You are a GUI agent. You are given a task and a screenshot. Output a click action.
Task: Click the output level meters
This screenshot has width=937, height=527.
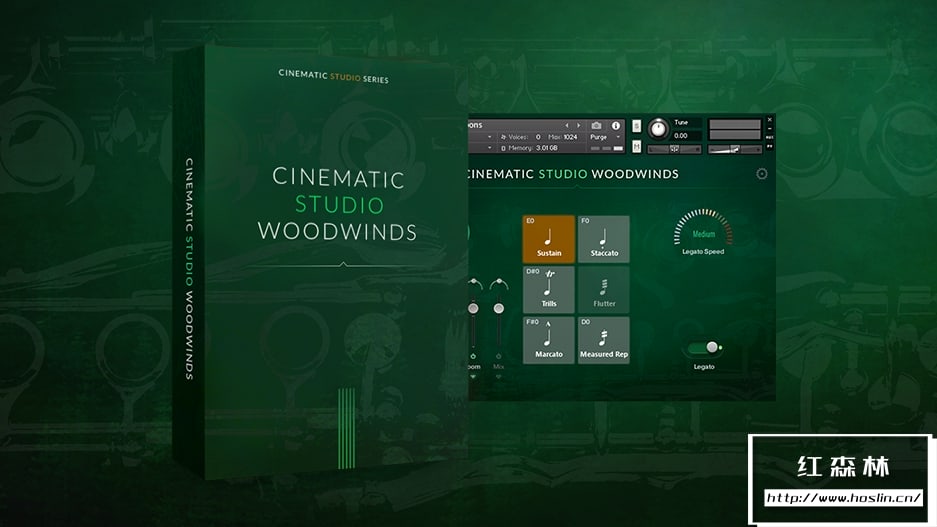pyautogui.click(x=735, y=129)
